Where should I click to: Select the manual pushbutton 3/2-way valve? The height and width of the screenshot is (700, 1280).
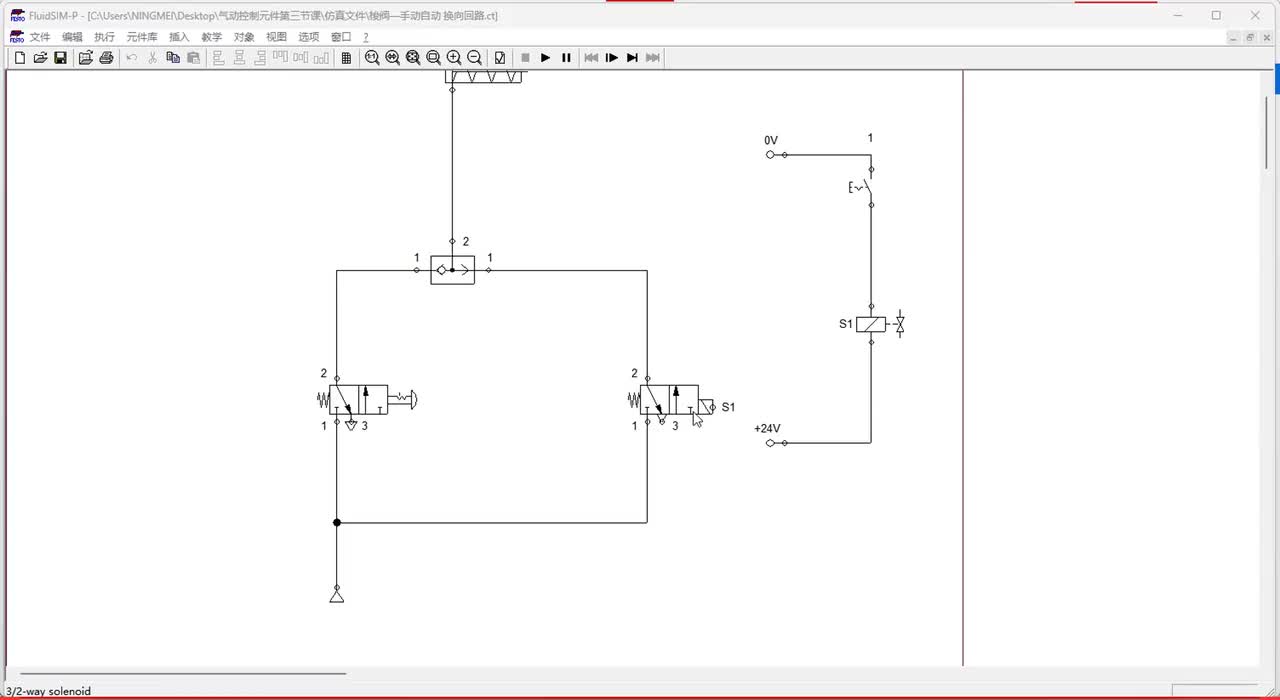pyautogui.click(x=367, y=400)
